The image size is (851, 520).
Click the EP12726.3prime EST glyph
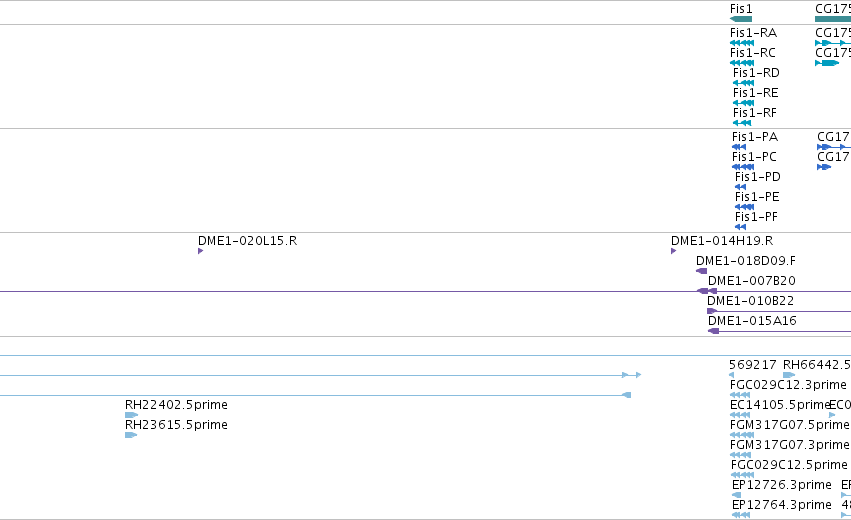point(737,495)
